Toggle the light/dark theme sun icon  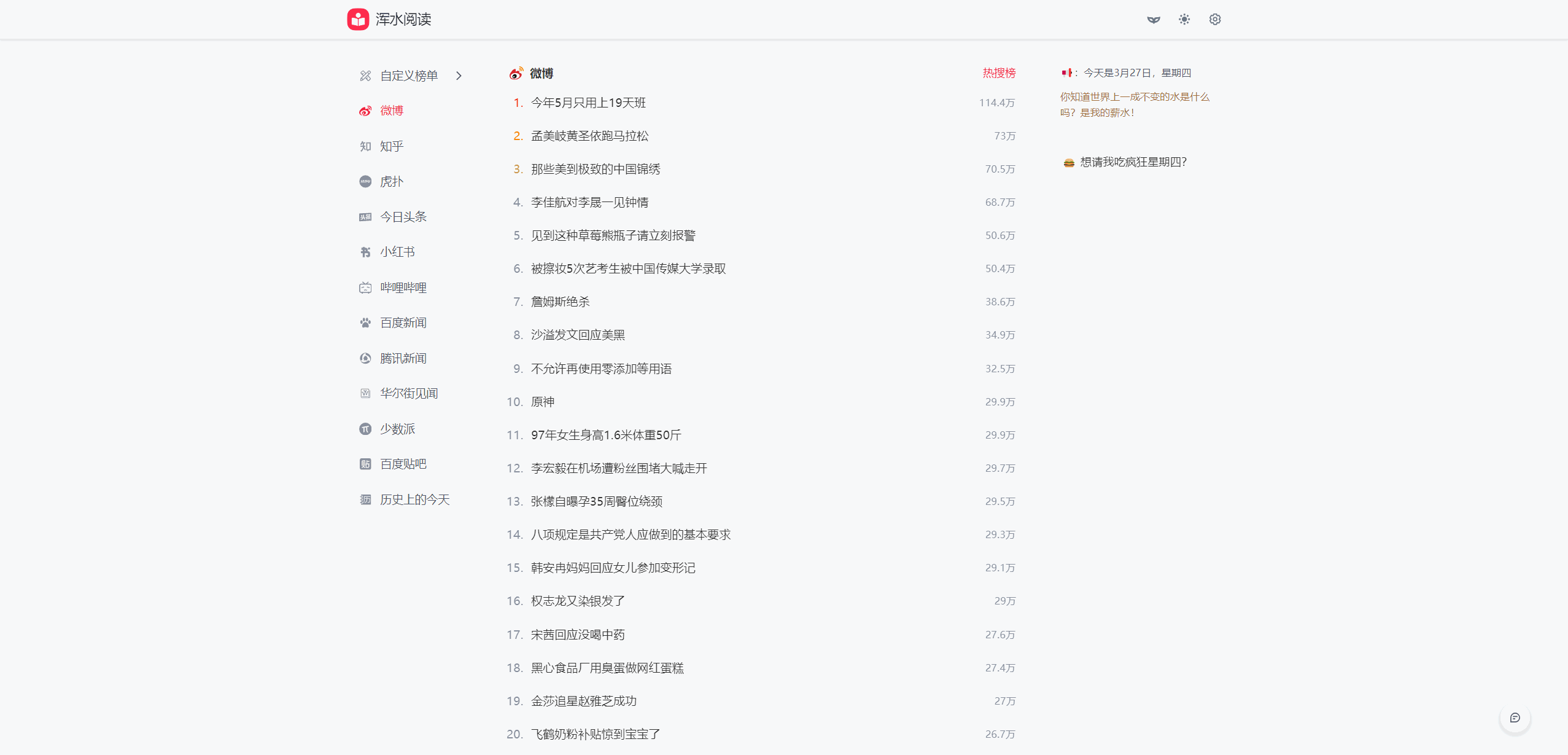(1184, 20)
